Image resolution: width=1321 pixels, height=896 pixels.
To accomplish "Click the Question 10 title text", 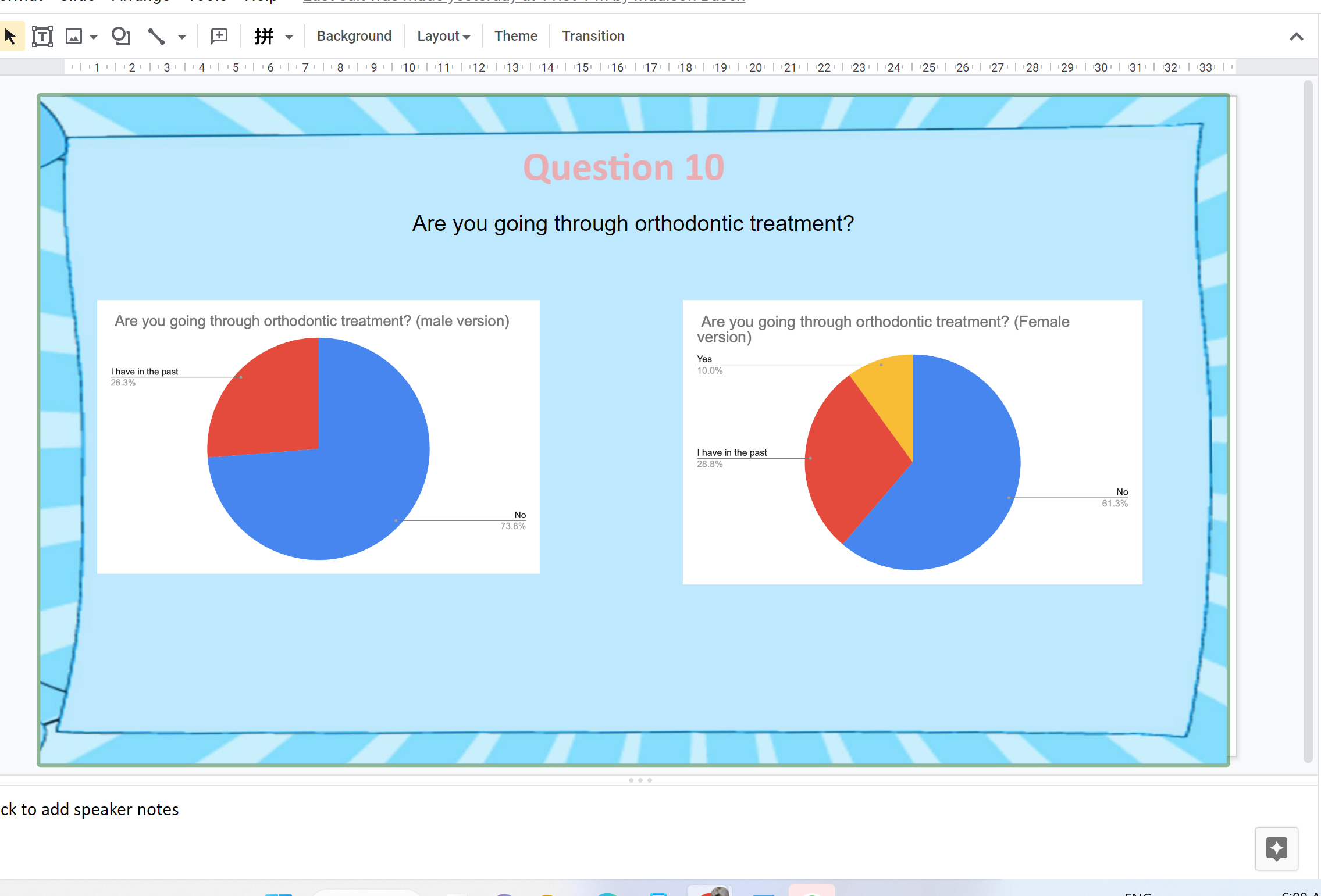I will tap(623, 167).
